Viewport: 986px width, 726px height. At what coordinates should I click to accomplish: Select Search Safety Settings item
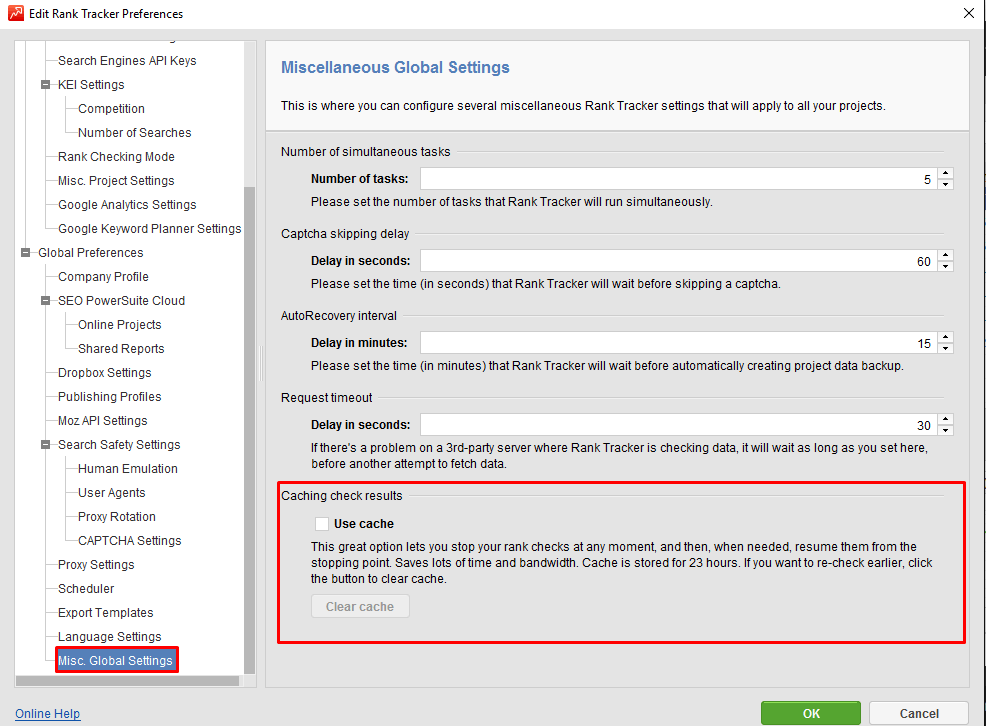tap(119, 445)
